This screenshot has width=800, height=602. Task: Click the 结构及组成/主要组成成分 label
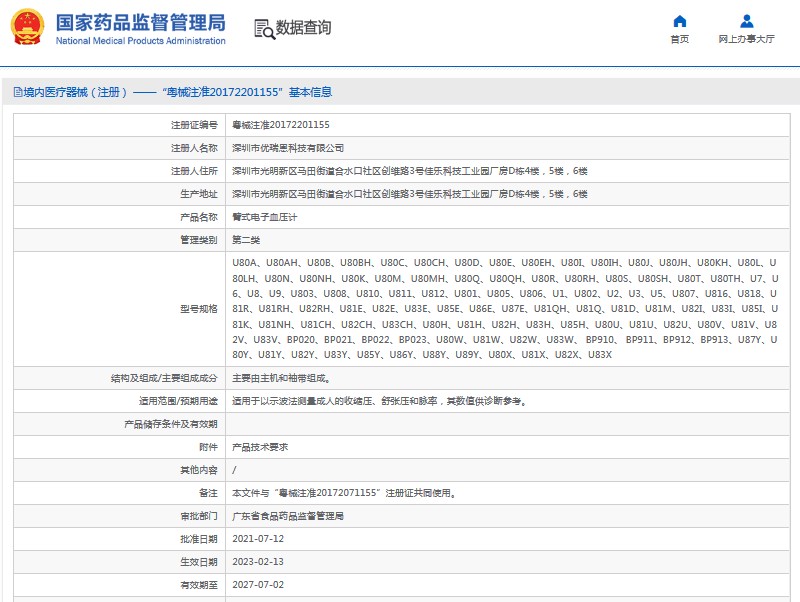(164, 379)
